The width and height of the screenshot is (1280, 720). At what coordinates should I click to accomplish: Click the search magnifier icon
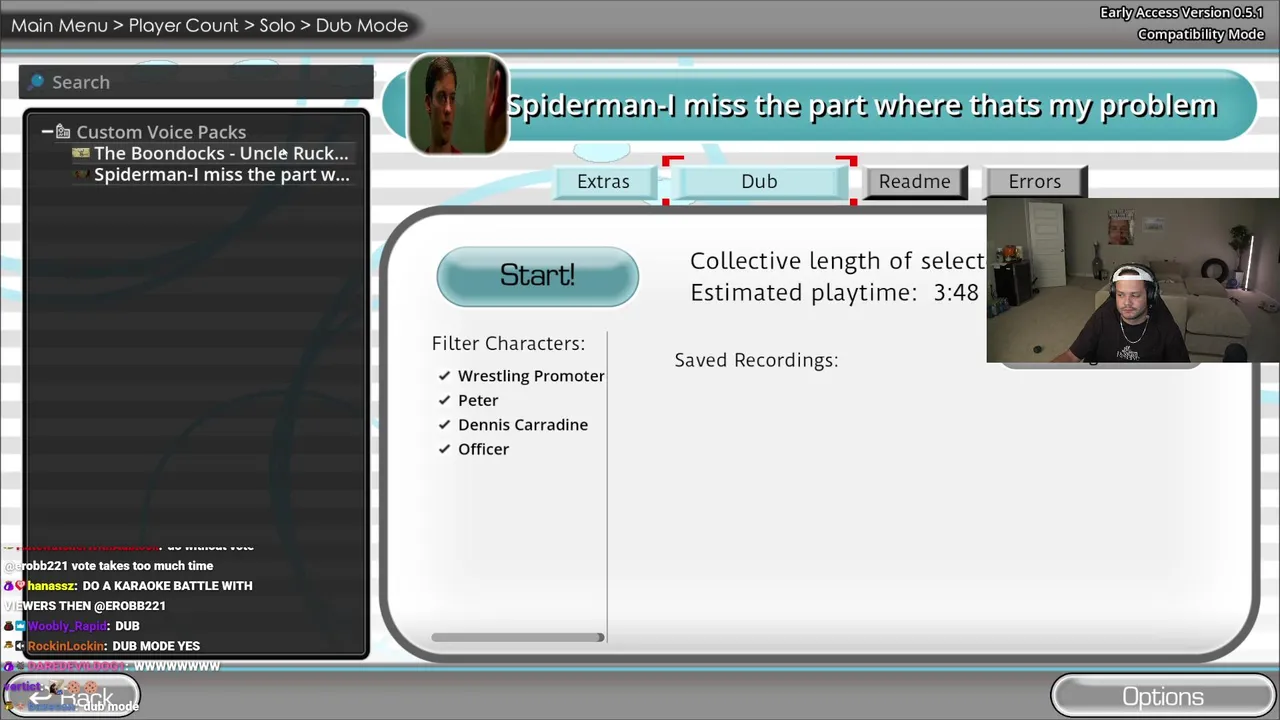(36, 82)
